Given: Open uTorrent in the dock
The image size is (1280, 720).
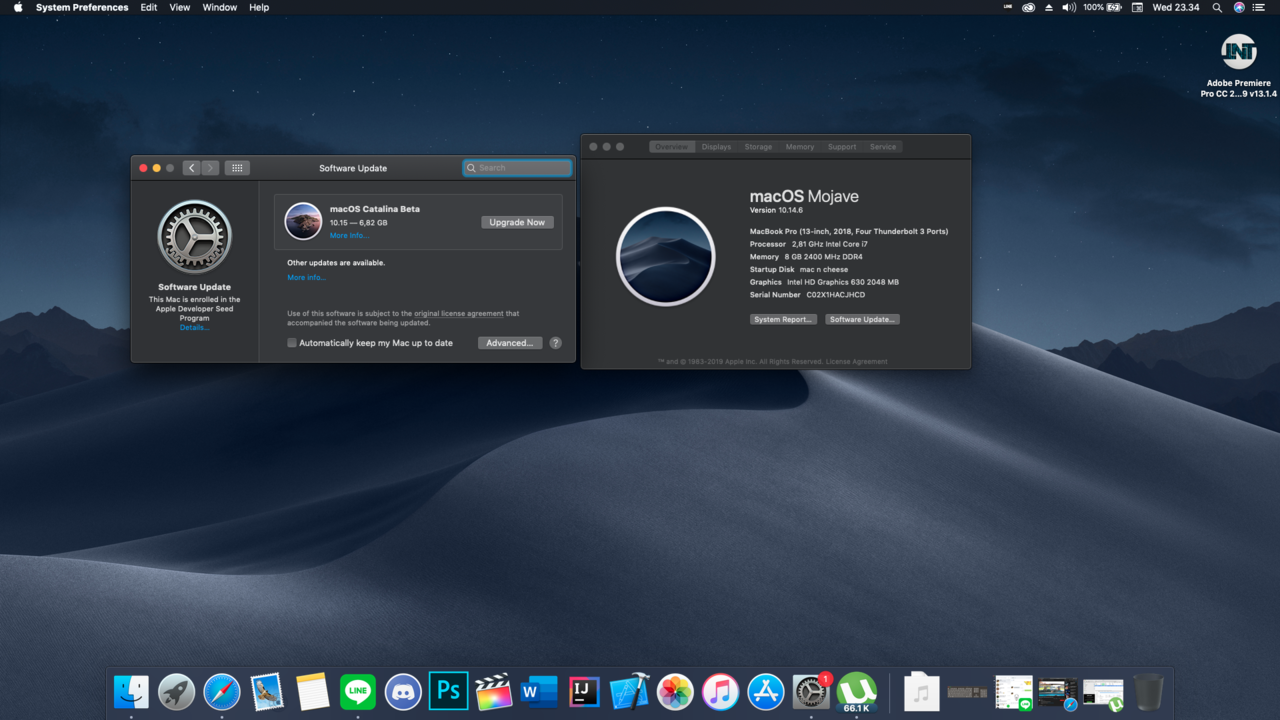Looking at the screenshot, I should [856, 691].
